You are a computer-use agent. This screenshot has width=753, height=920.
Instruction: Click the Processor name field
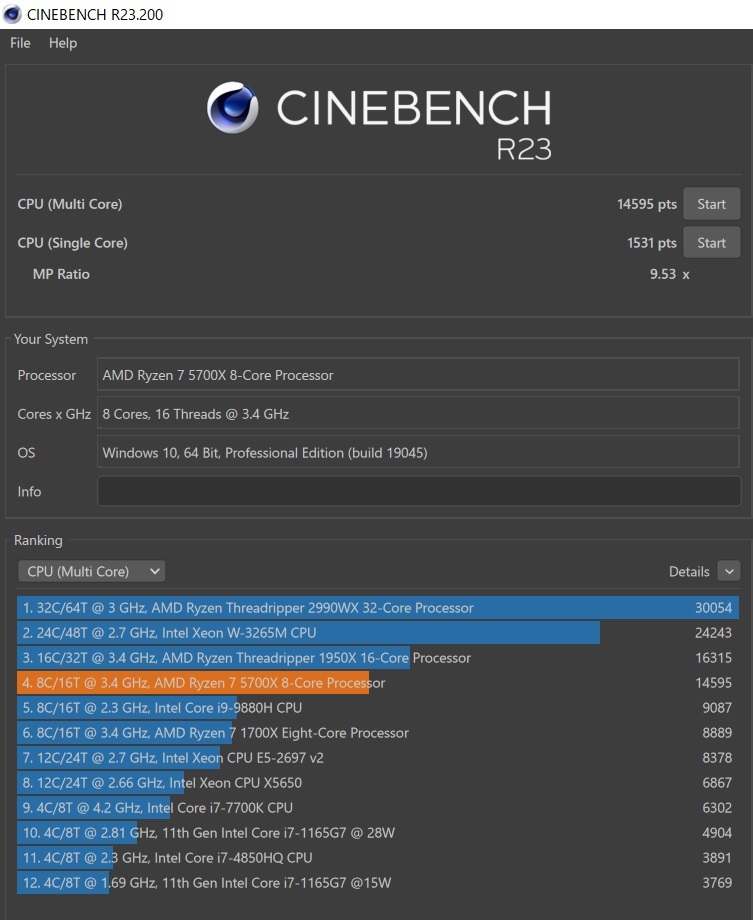coord(418,376)
